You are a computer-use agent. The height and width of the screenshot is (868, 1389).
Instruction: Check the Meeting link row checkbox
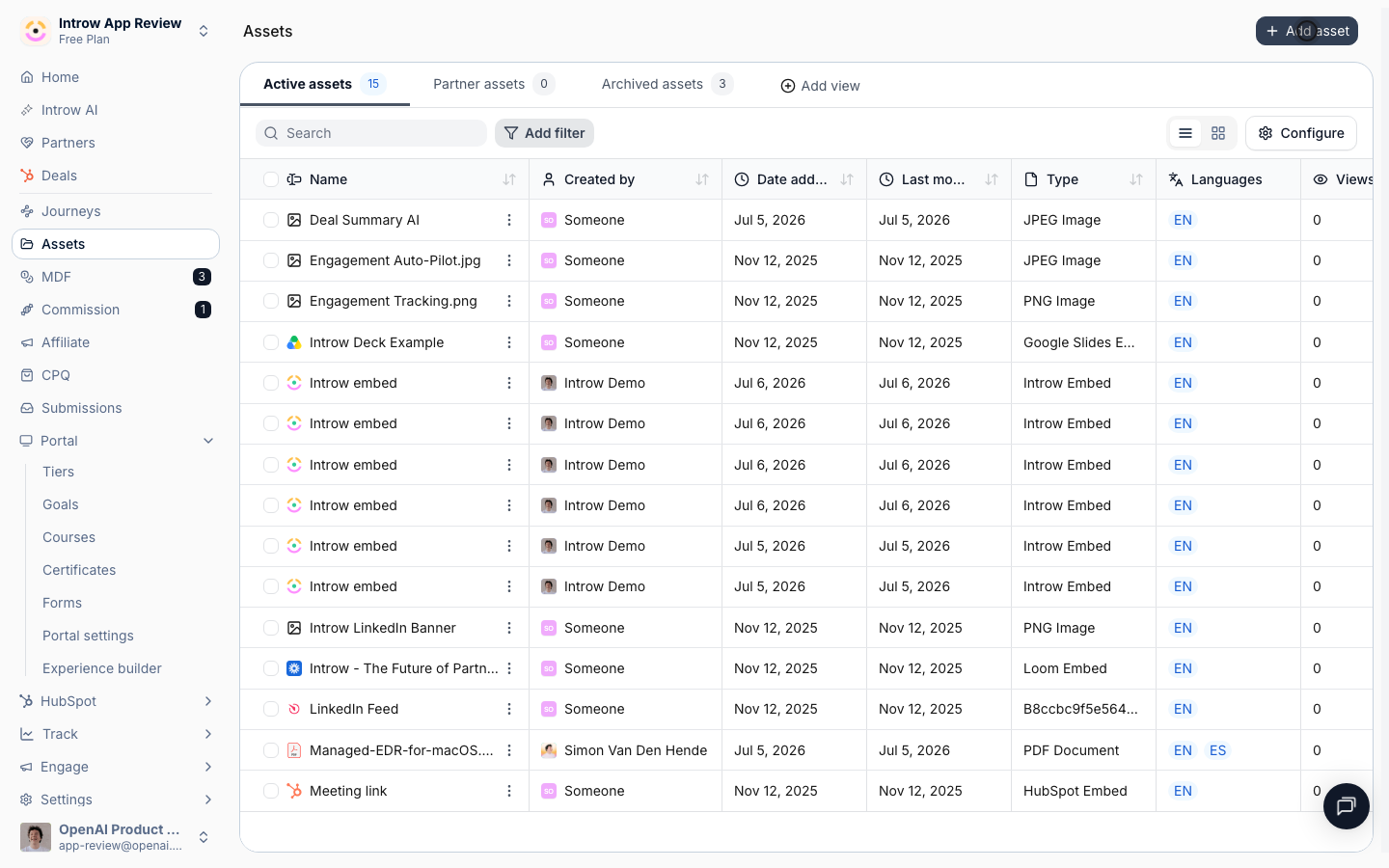[x=271, y=791]
